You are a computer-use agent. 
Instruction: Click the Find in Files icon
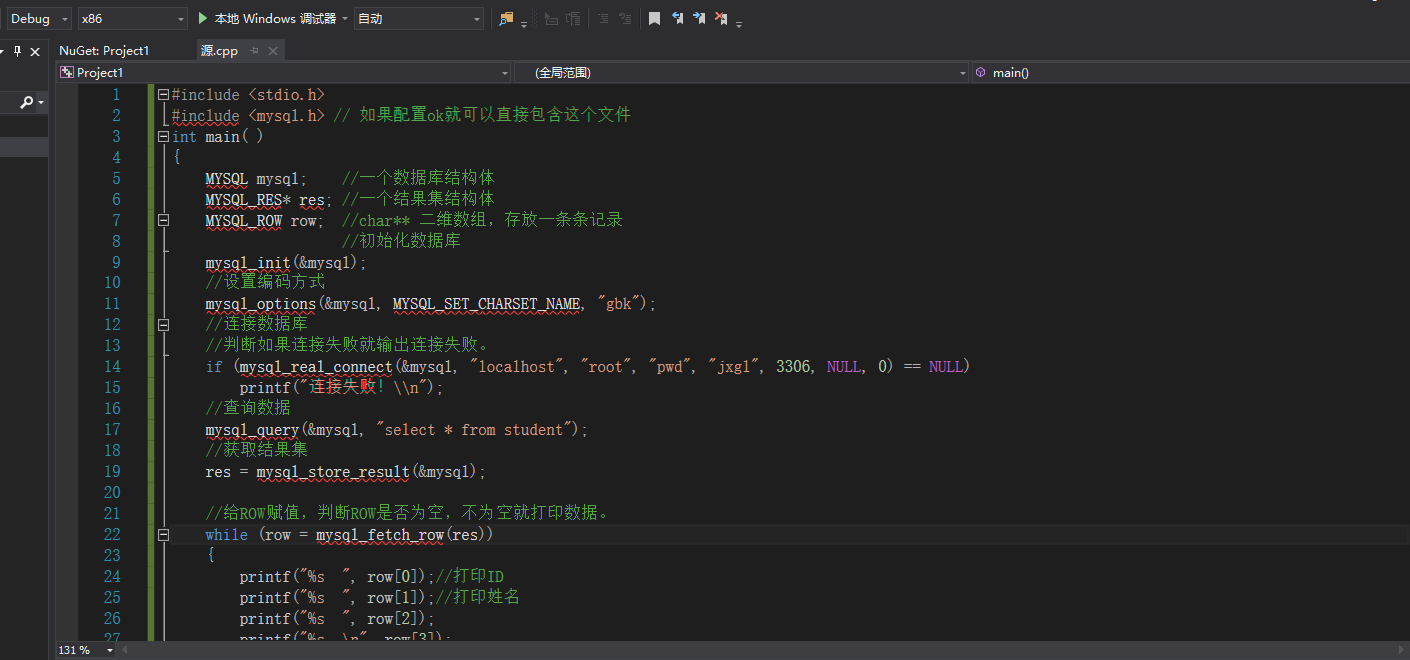point(506,17)
